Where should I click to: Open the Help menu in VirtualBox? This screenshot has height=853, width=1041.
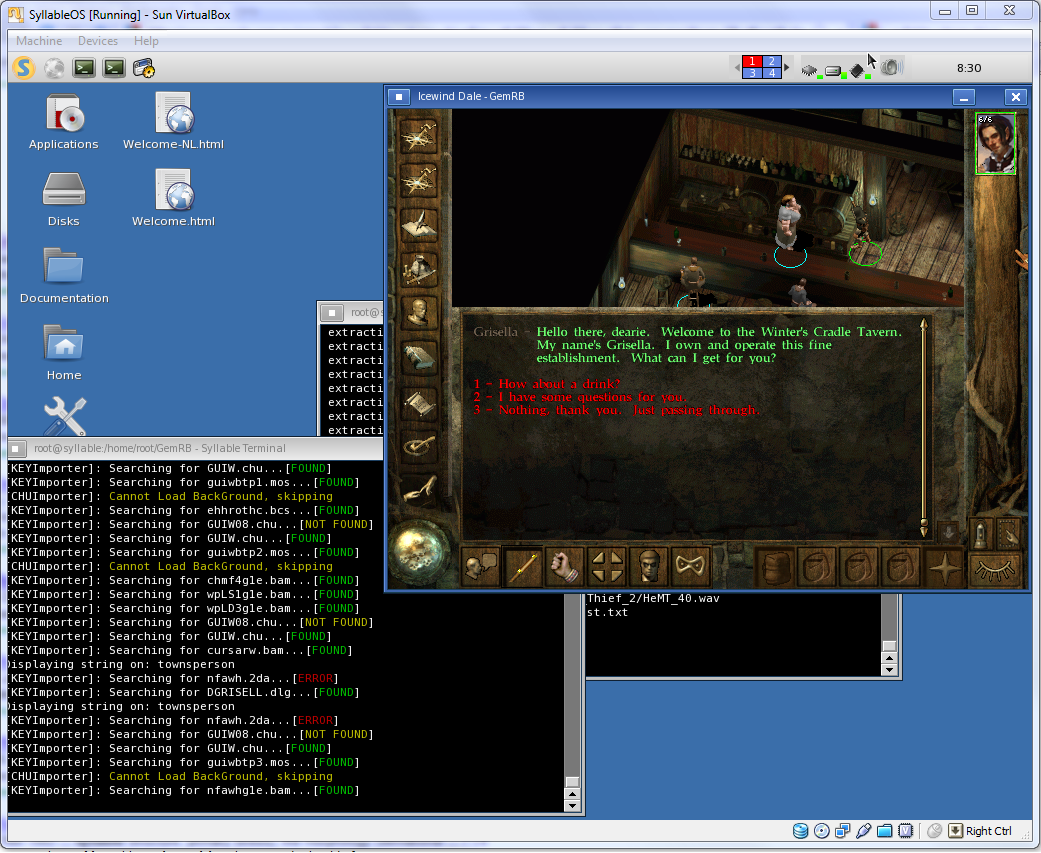coord(146,41)
